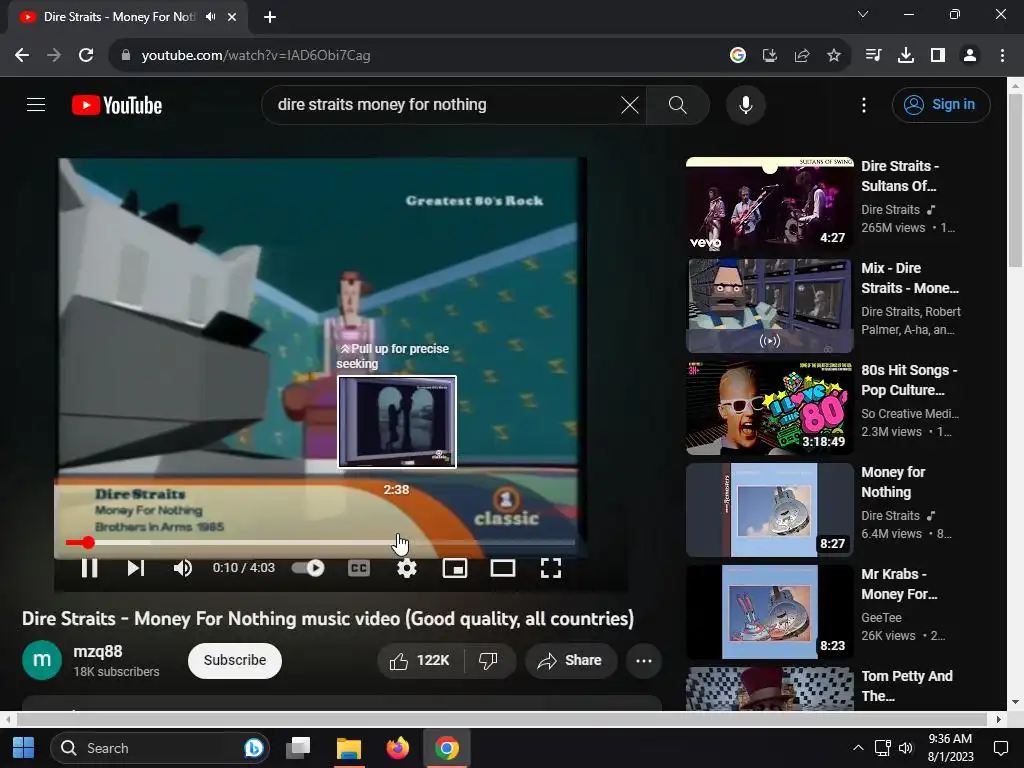Click the taskbar Search box

(x=160, y=748)
